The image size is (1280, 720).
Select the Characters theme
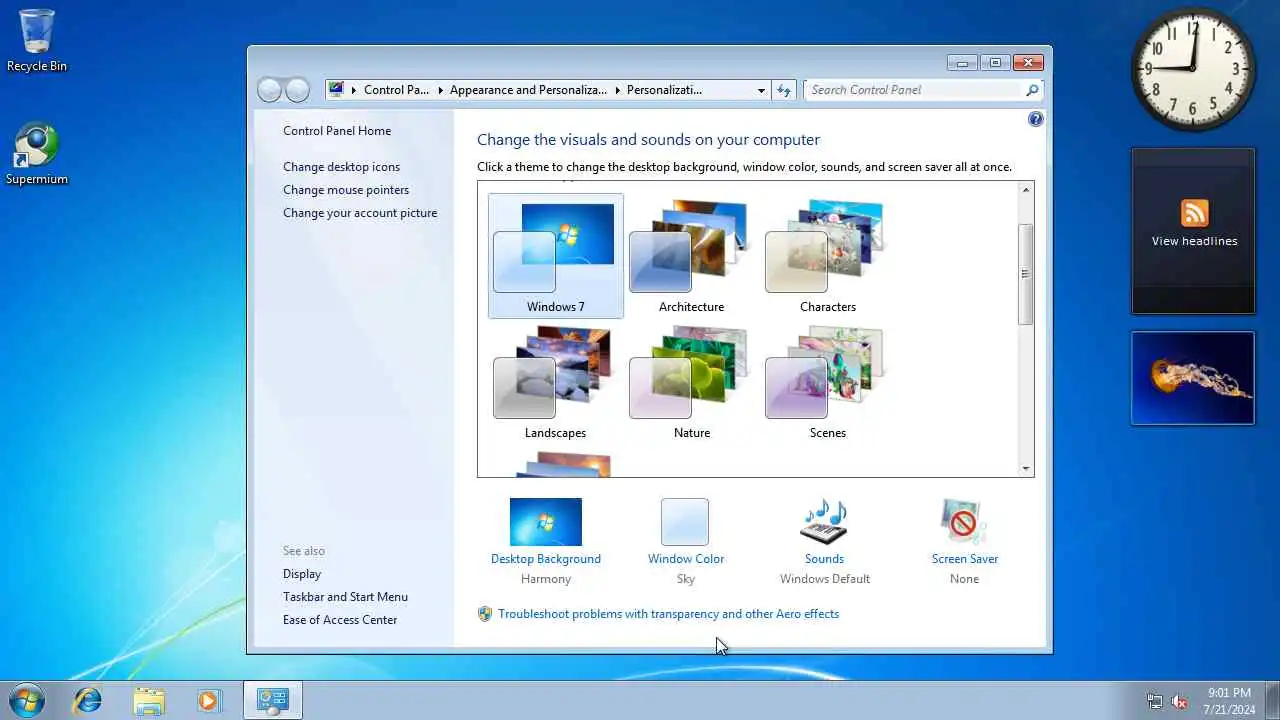[827, 256]
